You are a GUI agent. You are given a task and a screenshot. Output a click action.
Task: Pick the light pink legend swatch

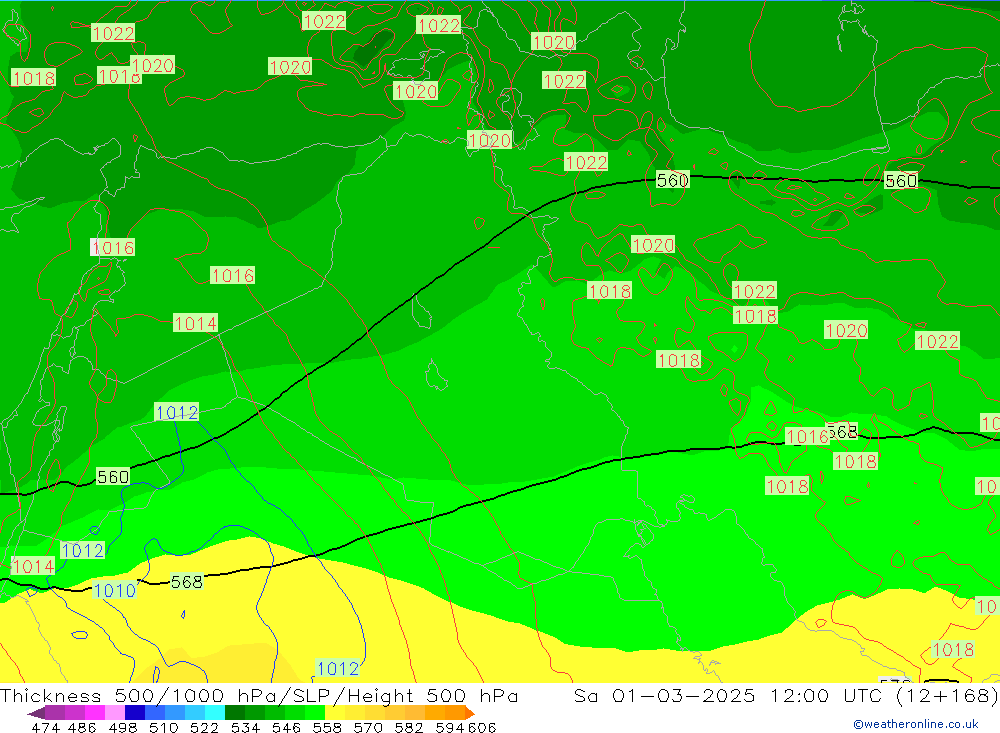(x=114, y=713)
